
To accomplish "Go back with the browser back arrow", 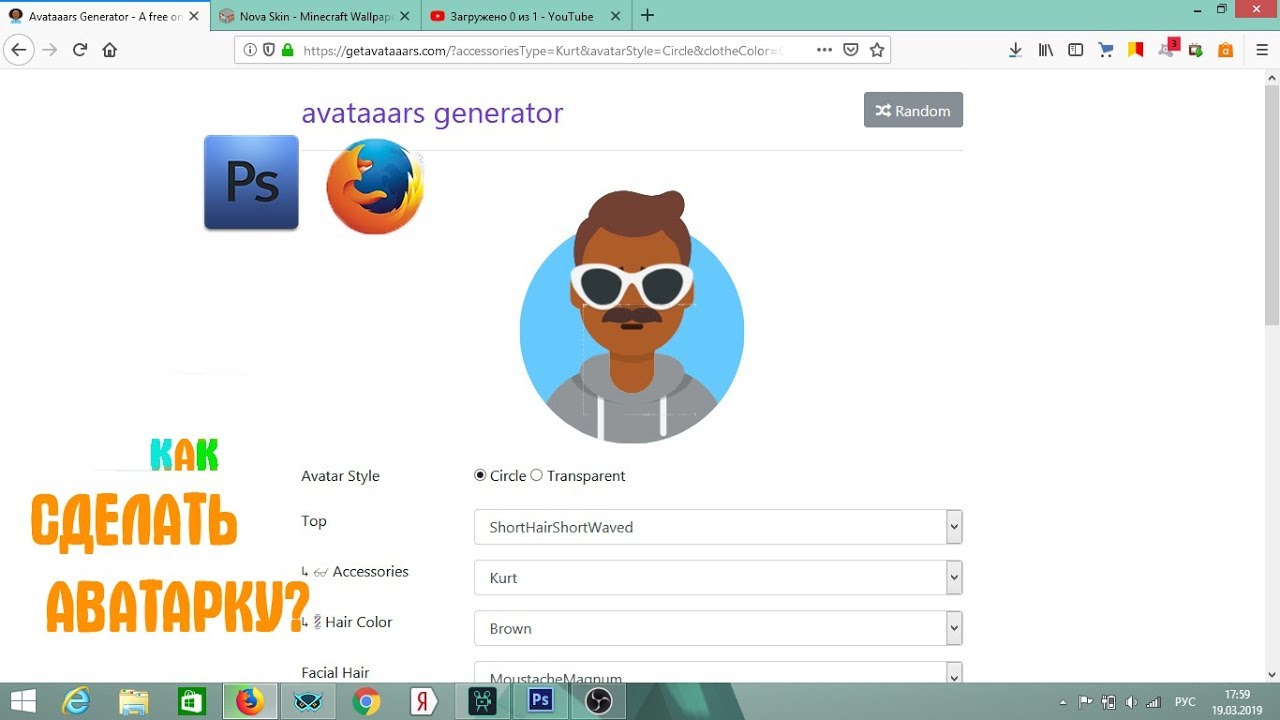I will (x=18, y=50).
